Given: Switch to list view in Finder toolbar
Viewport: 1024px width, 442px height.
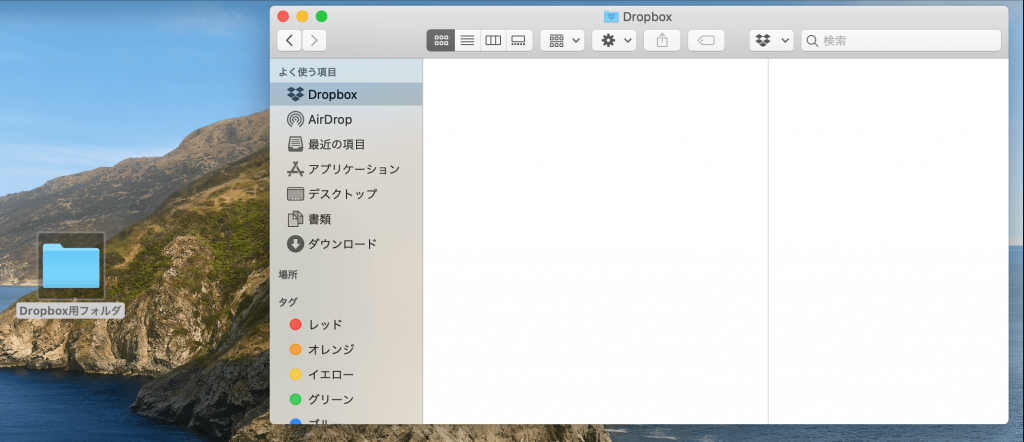Looking at the screenshot, I should (x=467, y=40).
